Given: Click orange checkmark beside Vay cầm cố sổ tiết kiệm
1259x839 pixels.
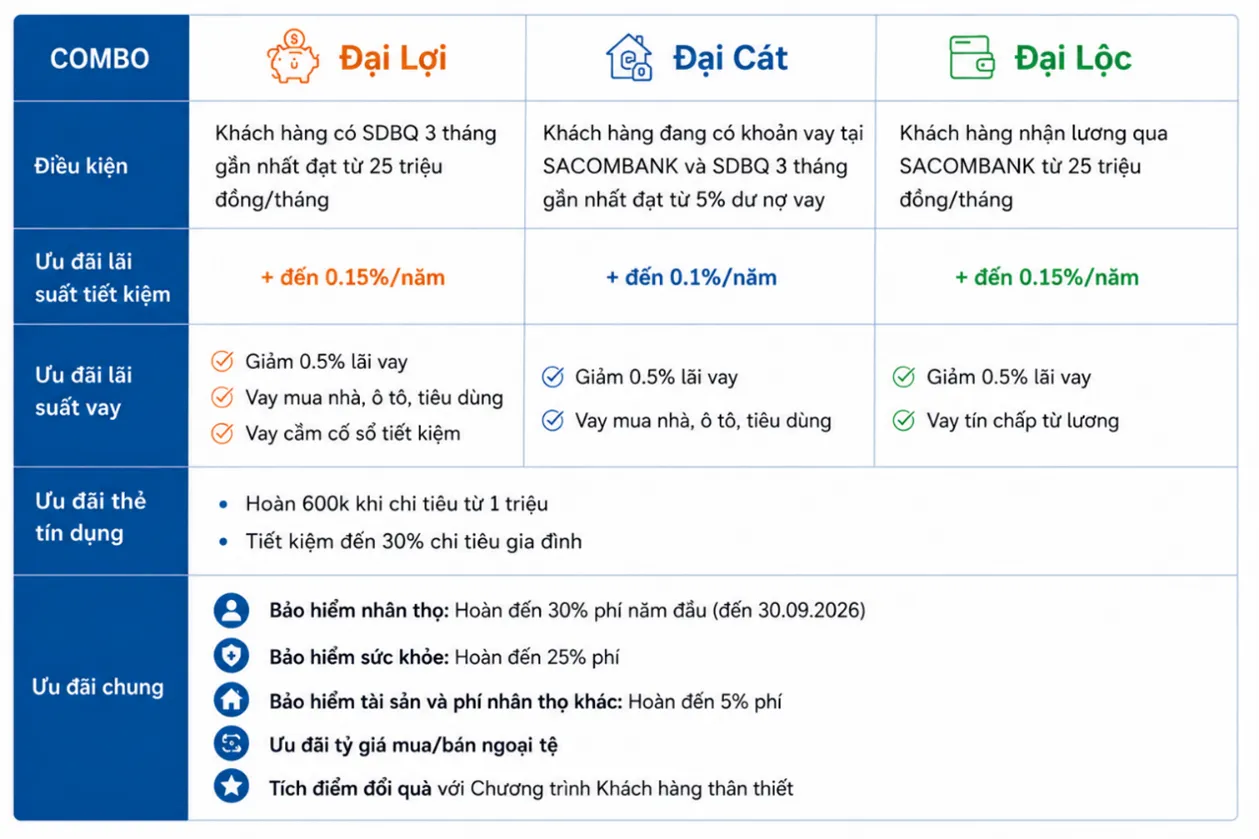Looking at the screenshot, I should click(222, 433).
